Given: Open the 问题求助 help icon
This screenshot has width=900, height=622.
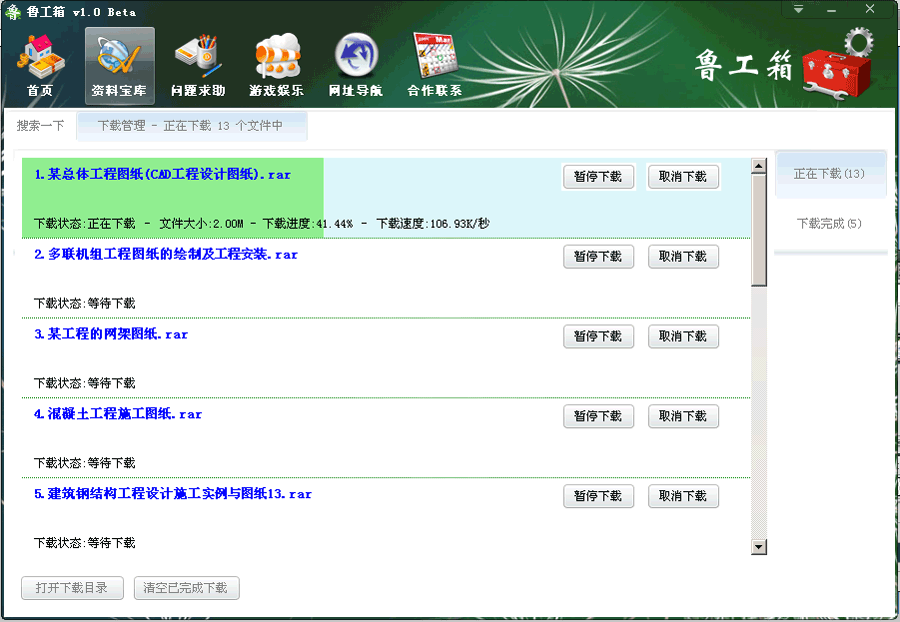Looking at the screenshot, I should pos(198,66).
